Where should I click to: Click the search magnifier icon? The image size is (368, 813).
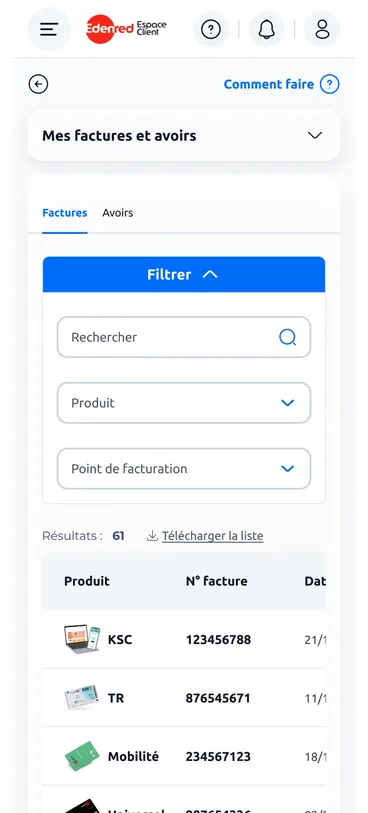(x=288, y=338)
